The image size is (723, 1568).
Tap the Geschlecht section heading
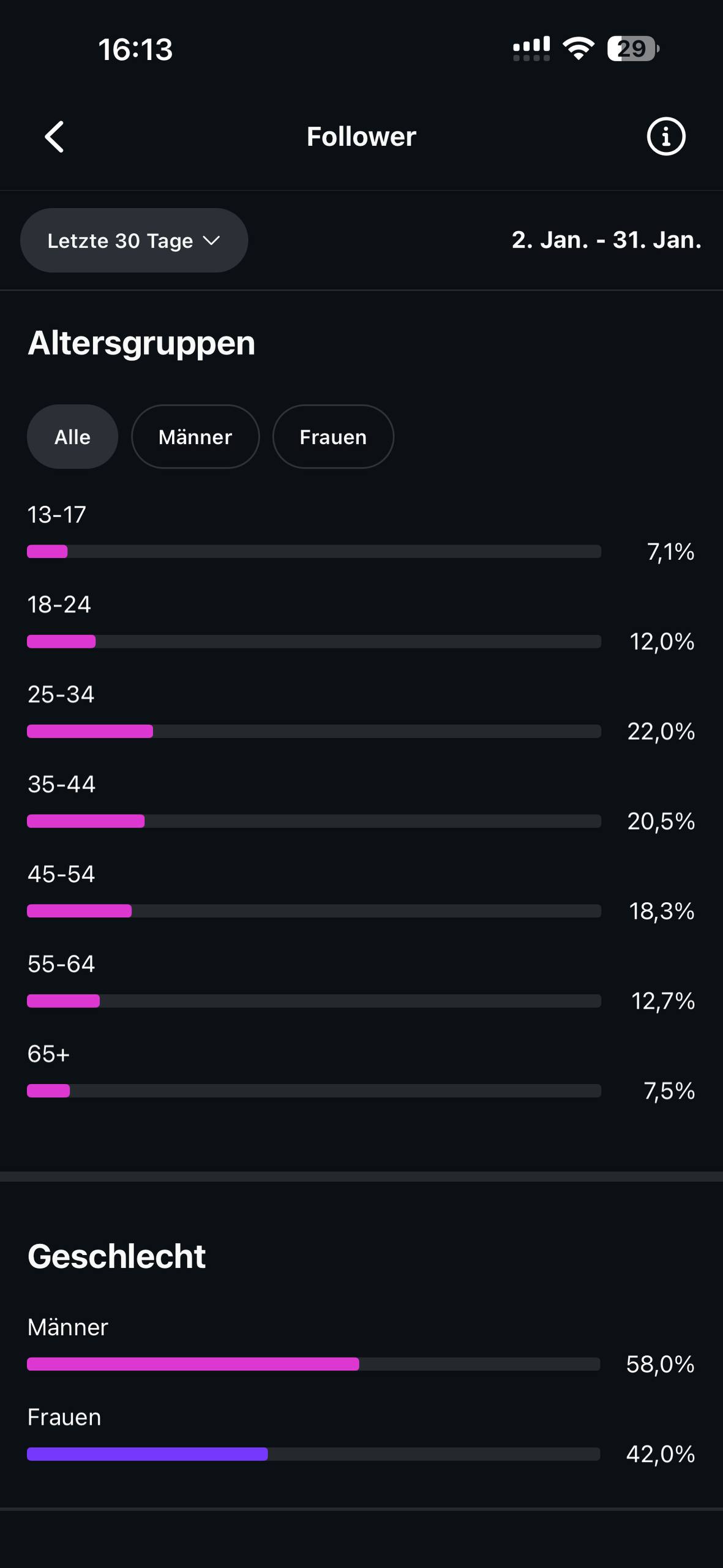tap(116, 1257)
